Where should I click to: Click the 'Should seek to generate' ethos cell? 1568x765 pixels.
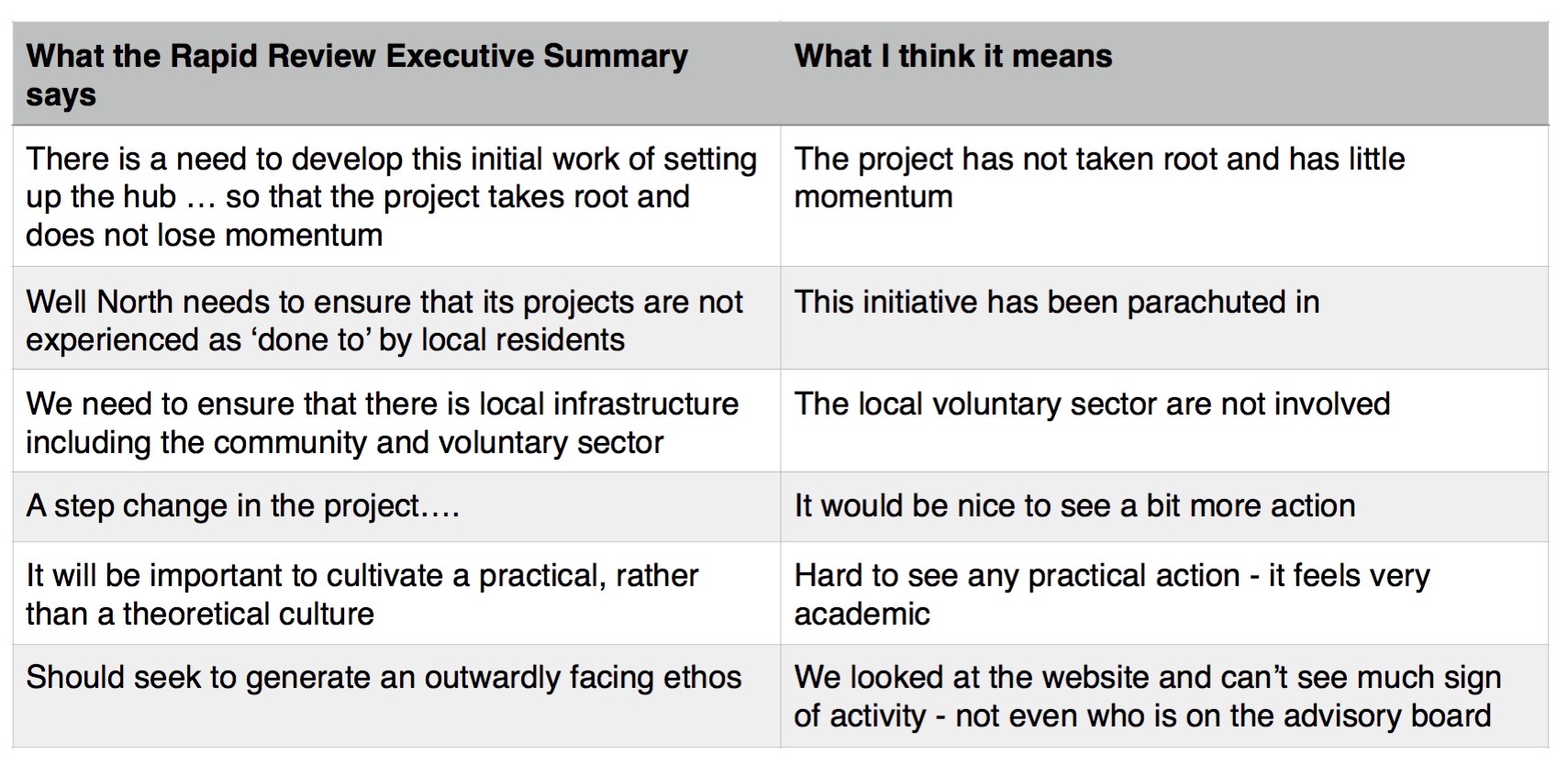click(x=383, y=678)
